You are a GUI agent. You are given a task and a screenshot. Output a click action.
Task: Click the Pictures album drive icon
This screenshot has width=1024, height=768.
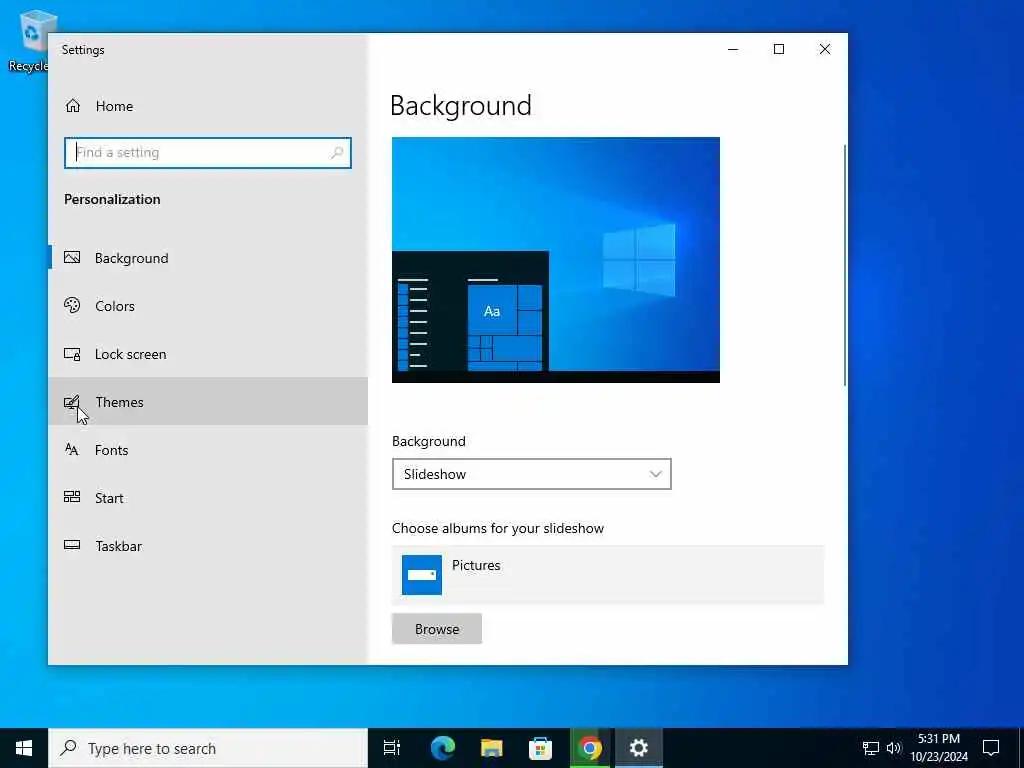422,575
